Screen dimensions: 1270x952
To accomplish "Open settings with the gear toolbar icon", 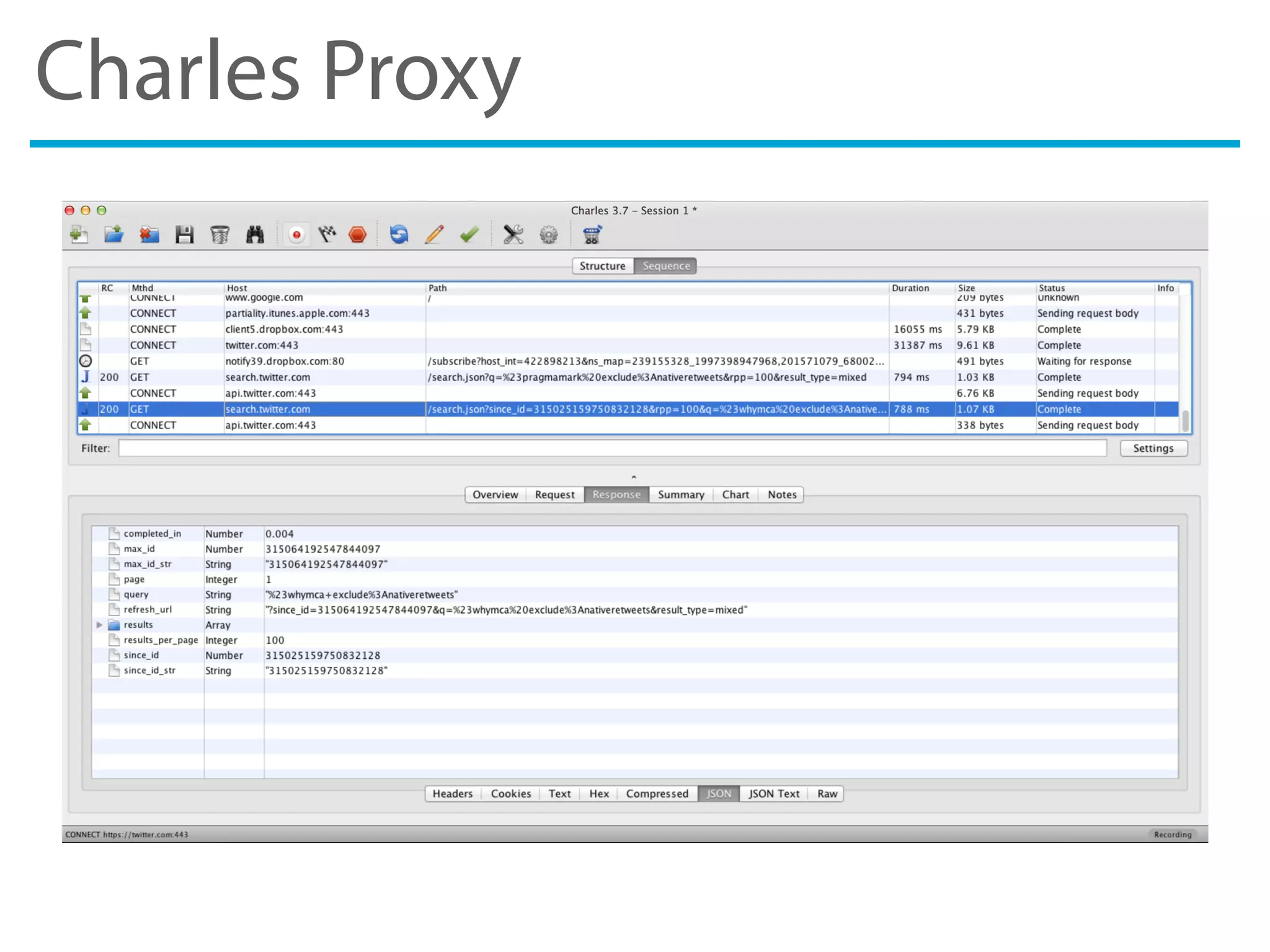I will 549,234.
